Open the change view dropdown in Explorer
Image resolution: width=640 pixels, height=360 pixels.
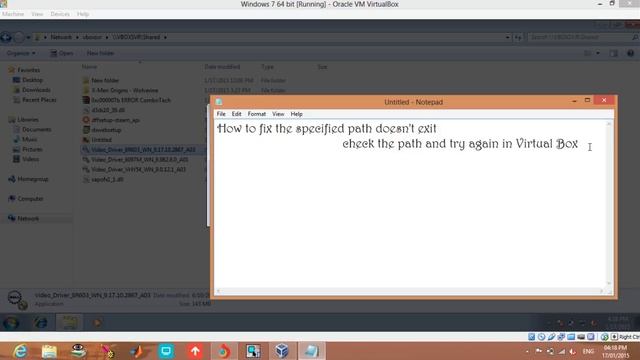coord(598,53)
